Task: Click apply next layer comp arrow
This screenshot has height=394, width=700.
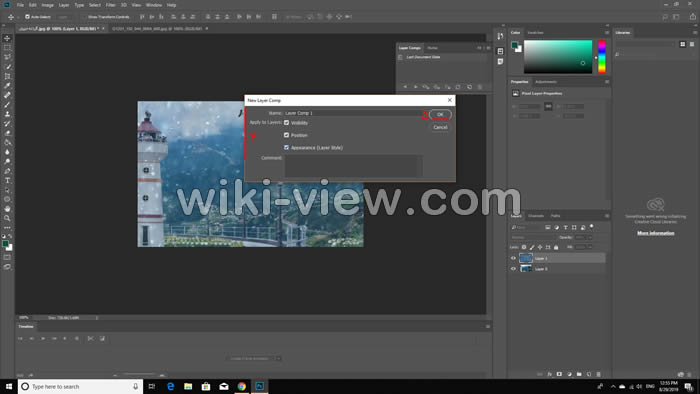Action: 416,87
